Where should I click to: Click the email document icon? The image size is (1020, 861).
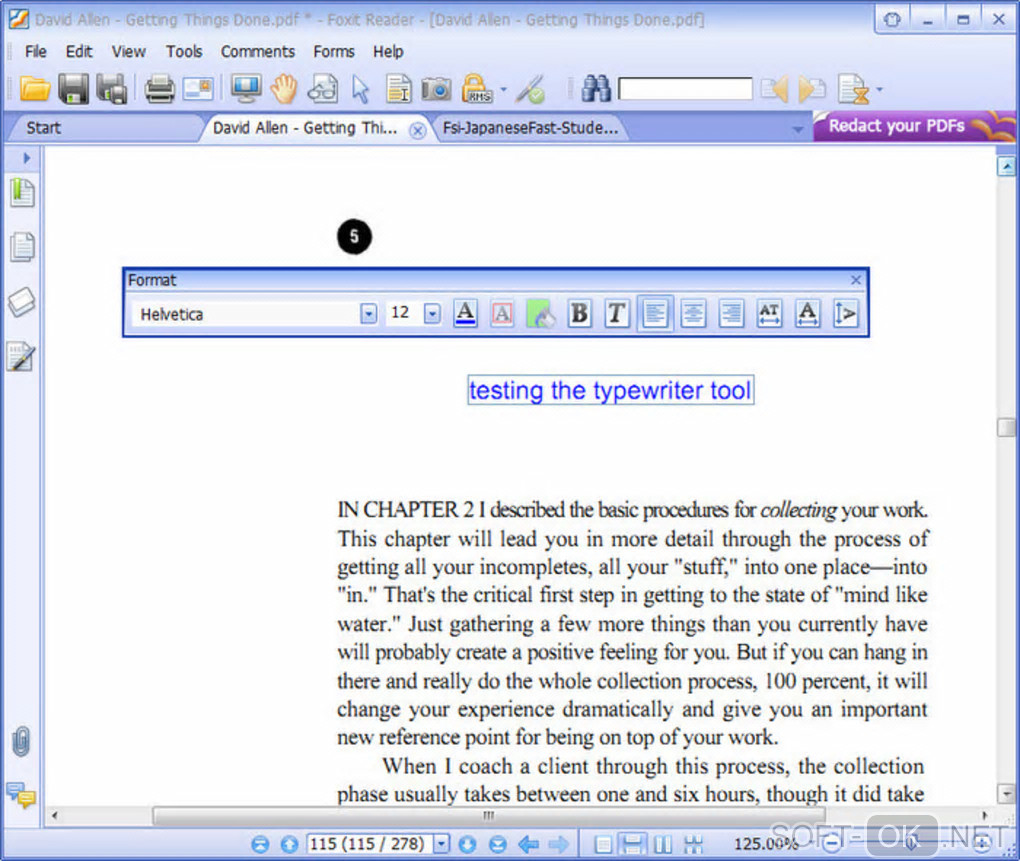(198, 89)
